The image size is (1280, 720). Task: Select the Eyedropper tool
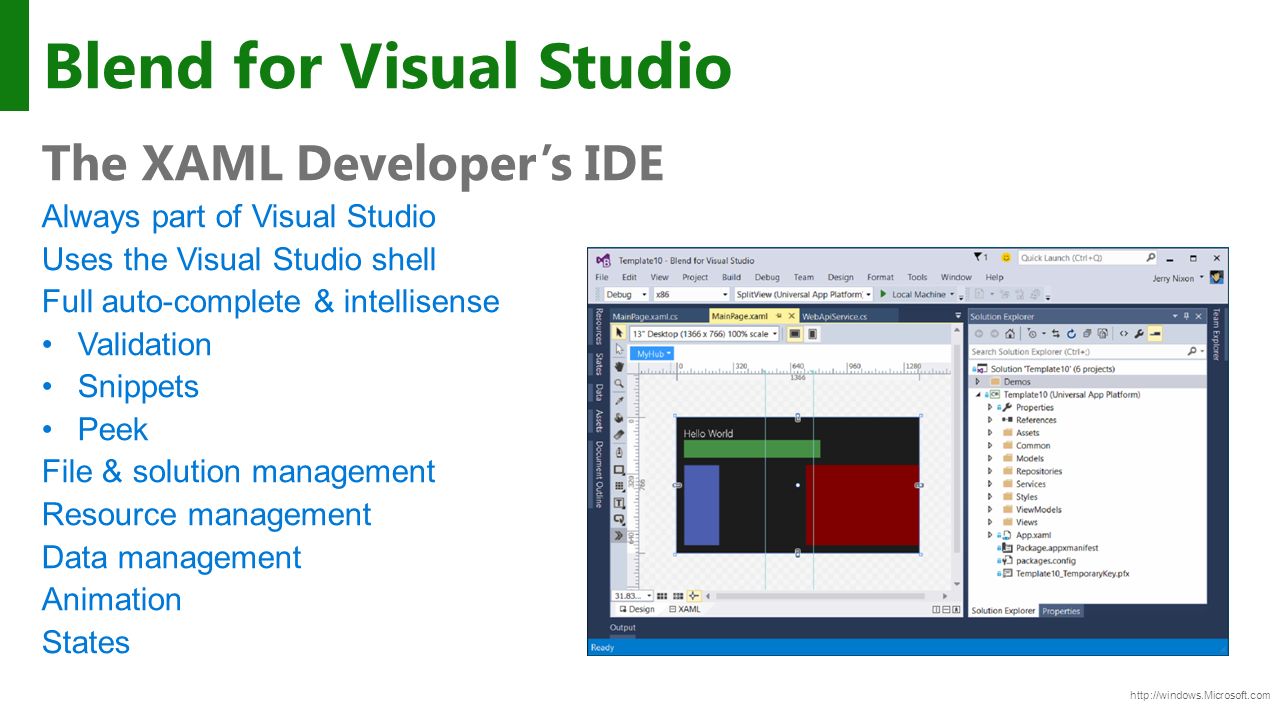coord(619,401)
